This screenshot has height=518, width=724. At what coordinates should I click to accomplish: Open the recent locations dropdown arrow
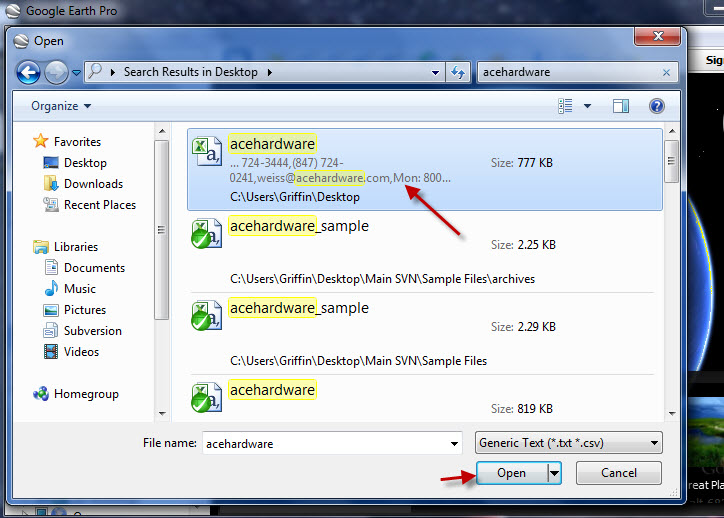[x=76, y=72]
